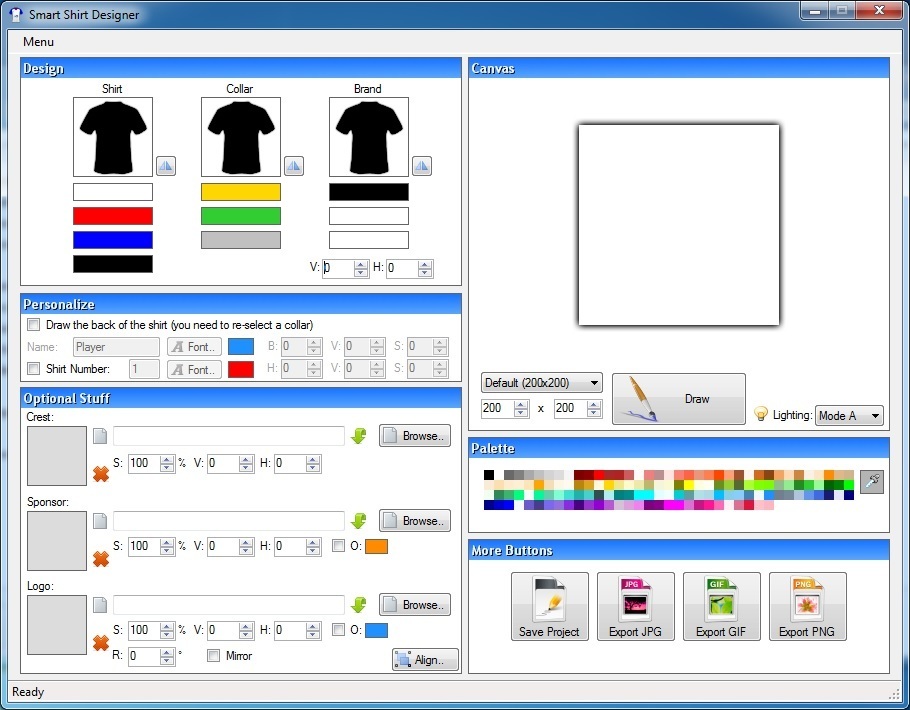Enable the Shirt Number checkbox
910x710 pixels.
pos(34,369)
